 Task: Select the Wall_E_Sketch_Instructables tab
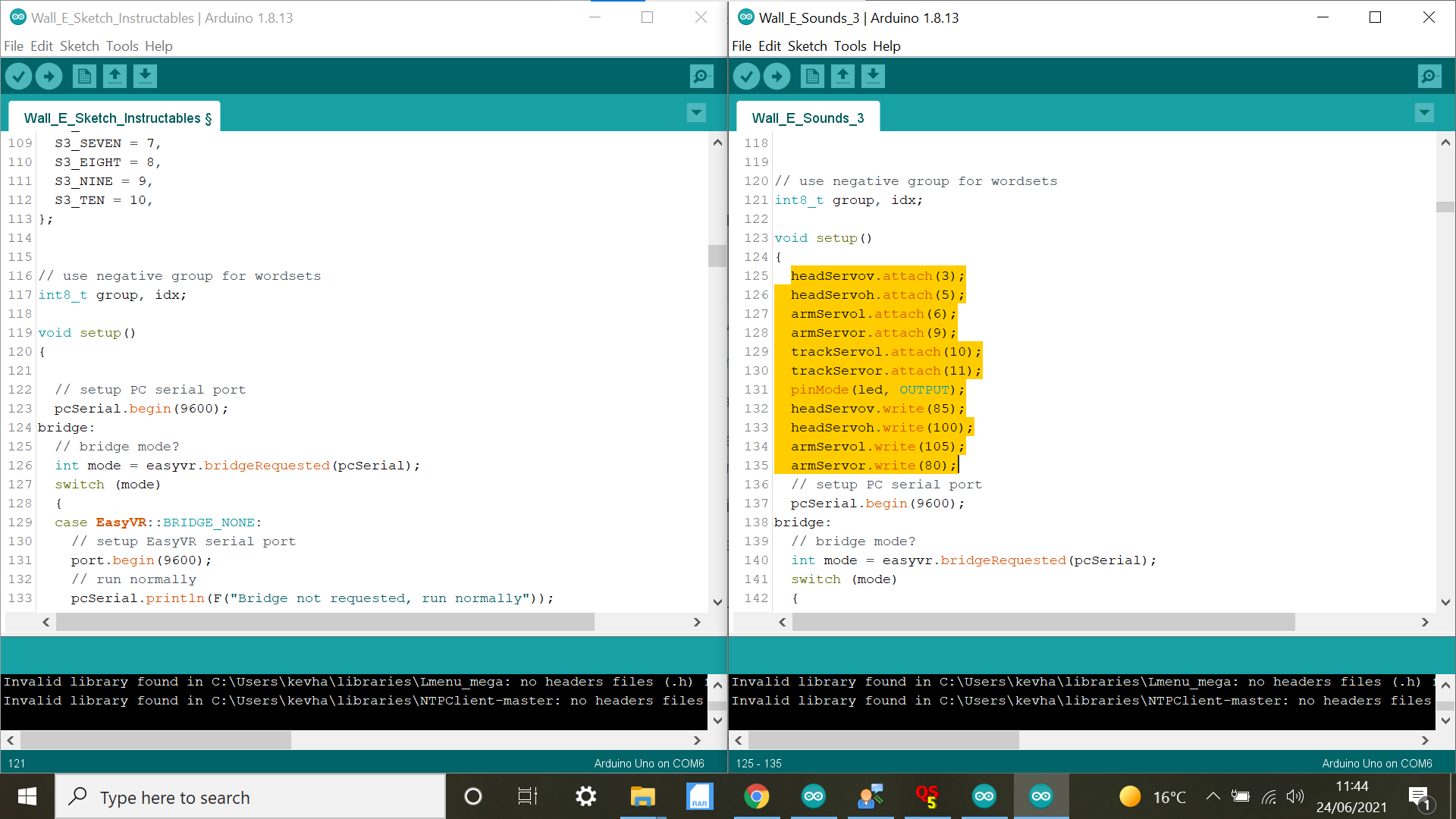pos(115,118)
